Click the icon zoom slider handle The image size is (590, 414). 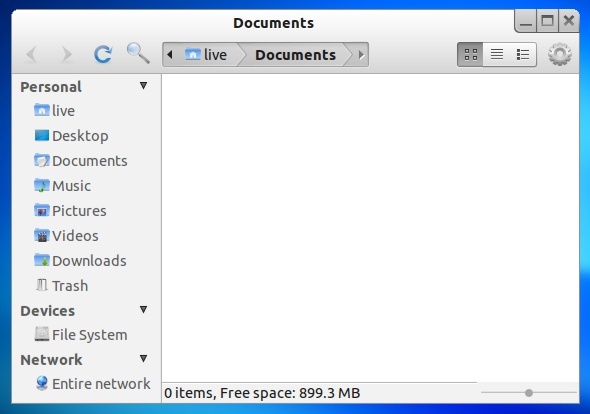(529, 393)
